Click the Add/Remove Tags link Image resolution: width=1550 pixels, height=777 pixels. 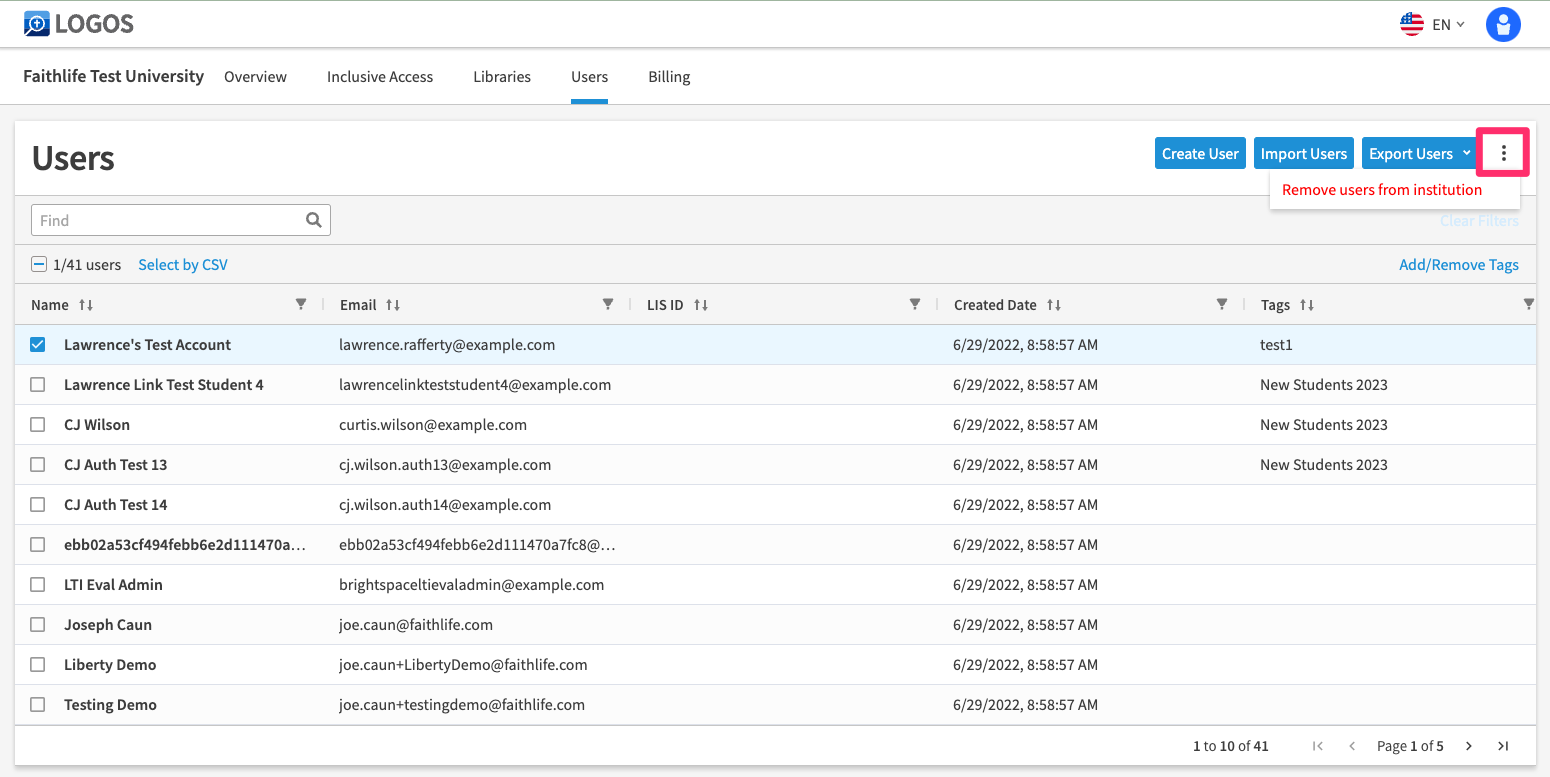(1459, 265)
